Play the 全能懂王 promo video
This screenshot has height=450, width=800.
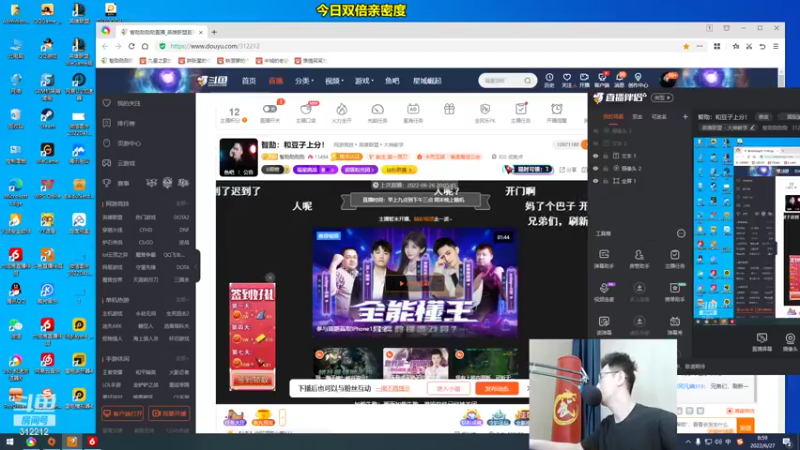(415, 283)
